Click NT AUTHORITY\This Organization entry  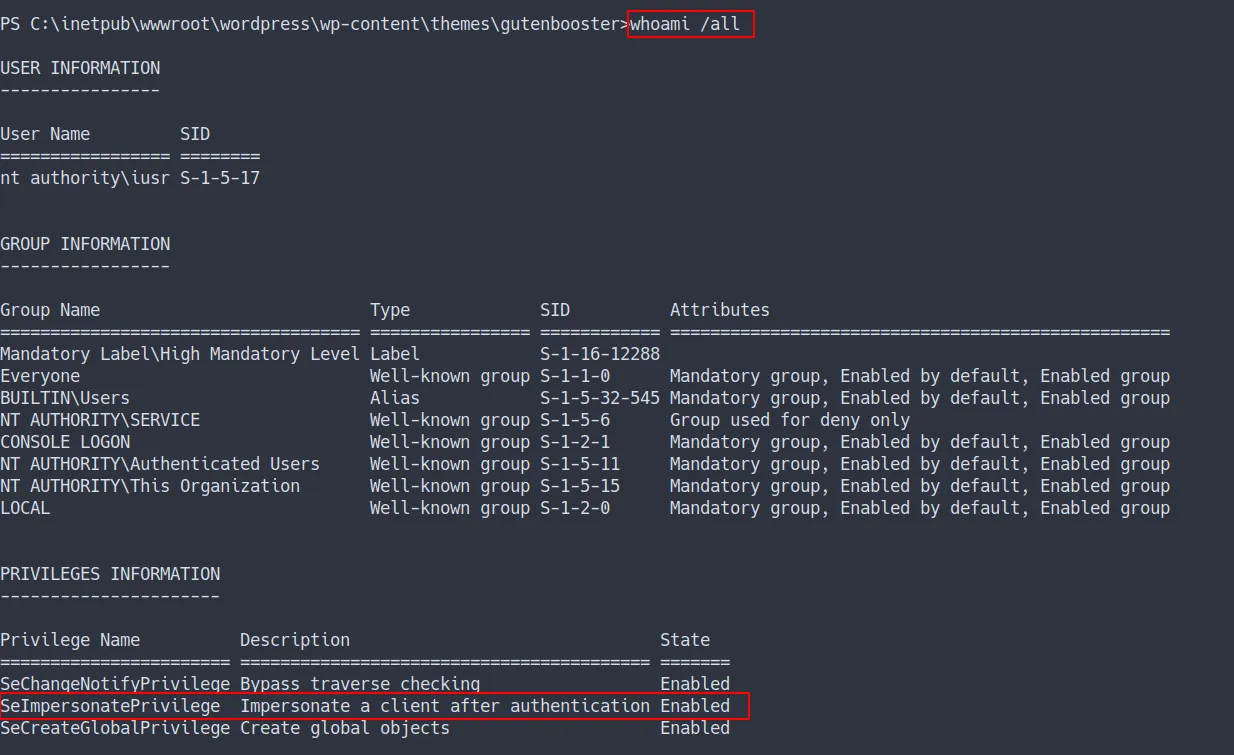coord(150,486)
